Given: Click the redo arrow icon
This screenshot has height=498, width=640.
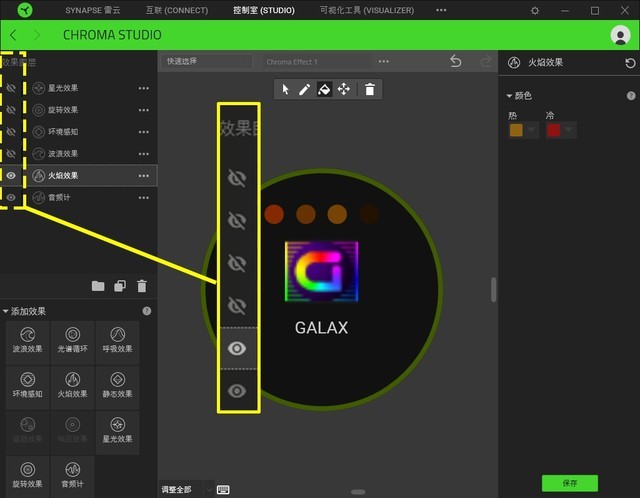Looking at the screenshot, I should (486, 61).
